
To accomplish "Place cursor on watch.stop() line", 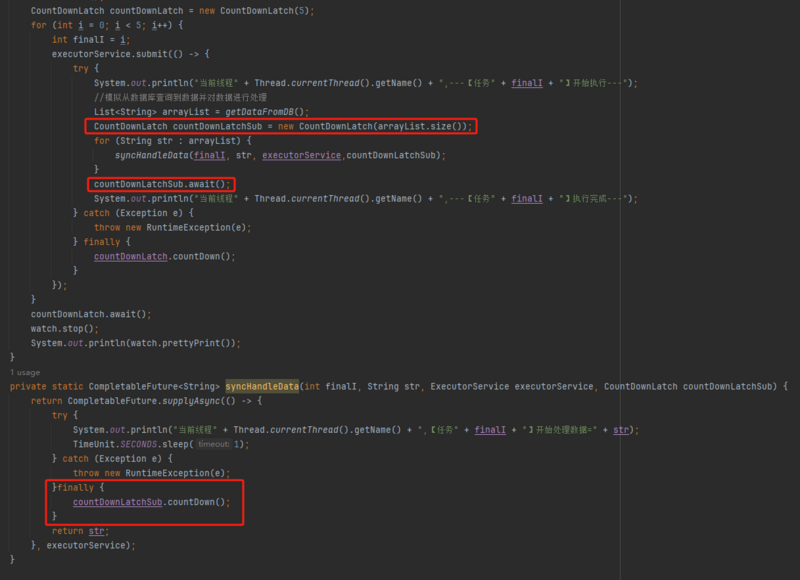I will point(64,329).
